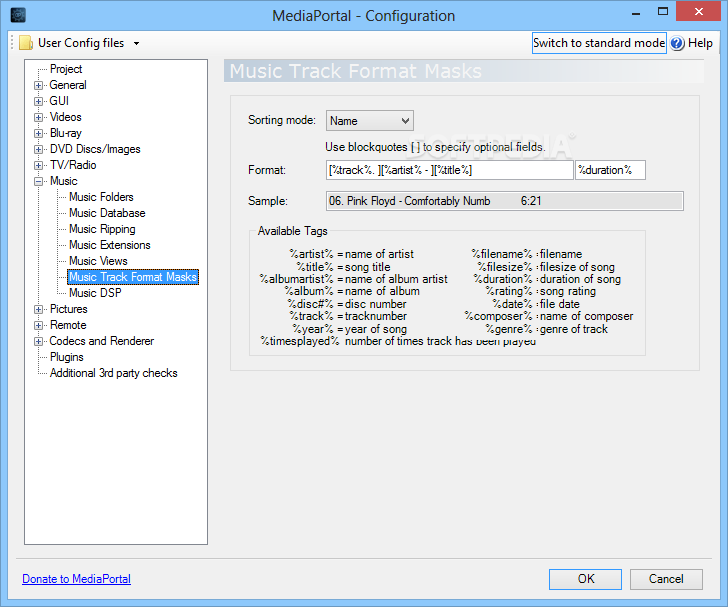Screen dimensions: 728x607
Task: Click the '%timesplayed%' tag text
Action: coord(300,341)
